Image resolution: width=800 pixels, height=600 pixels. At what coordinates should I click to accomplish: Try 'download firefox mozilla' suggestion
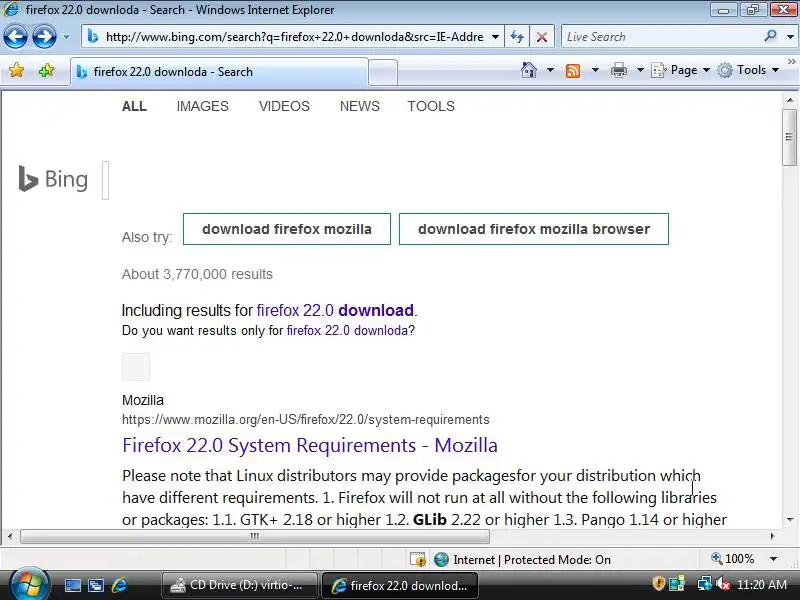pyautogui.click(x=287, y=229)
